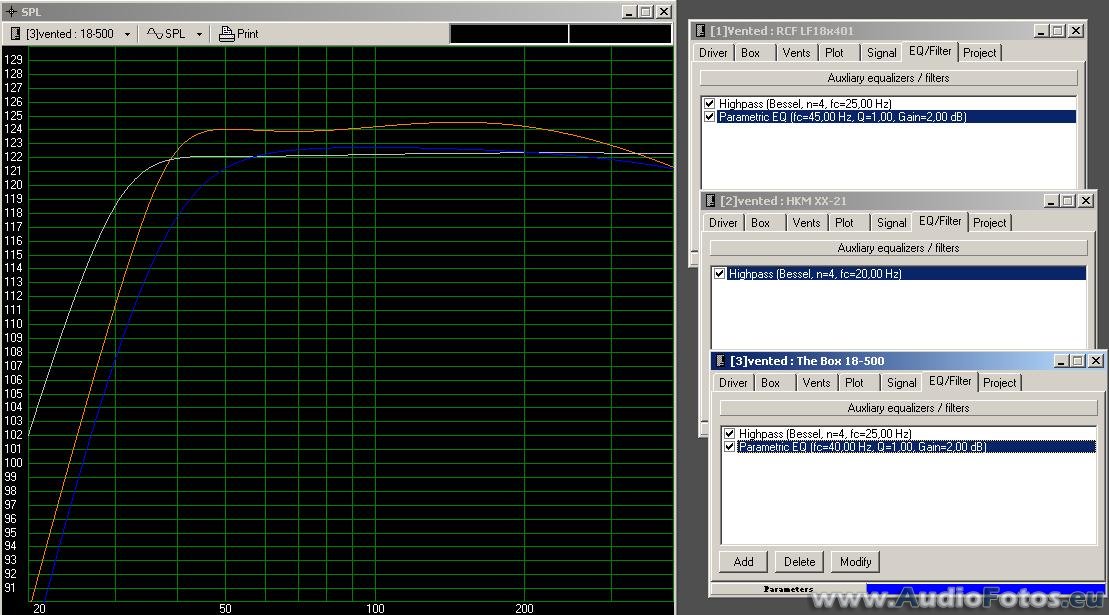Click RCF LF18x401 window title icon
This screenshot has width=1109, height=615.
click(700, 30)
